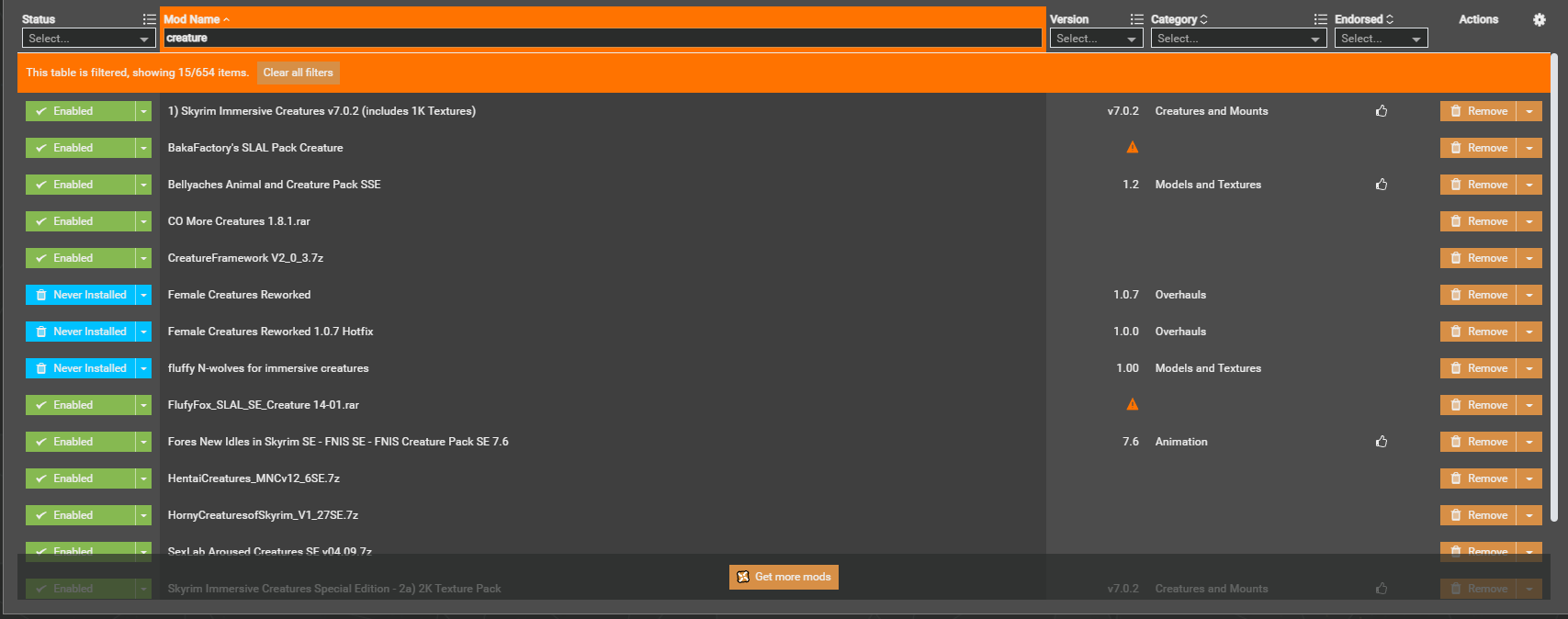Screen dimensions: 1568x619
Task: Remove BakaFactory's SLAL Pack Creature
Action: [x=1478, y=148]
